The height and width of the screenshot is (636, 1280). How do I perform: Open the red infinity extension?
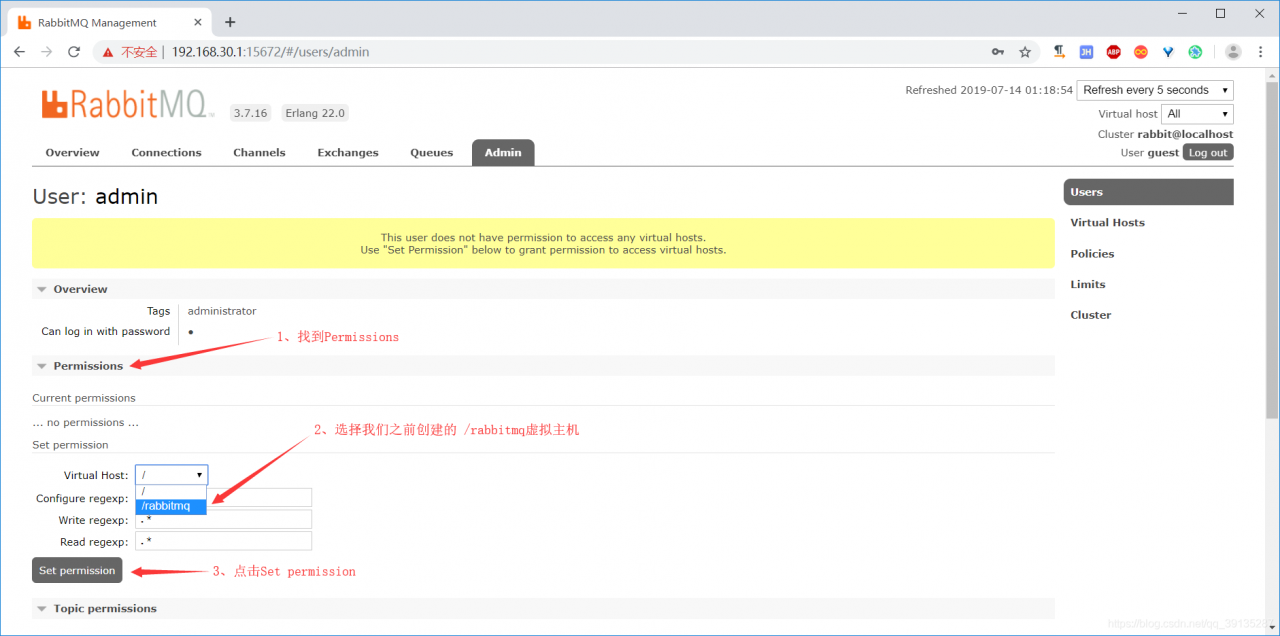pos(1140,52)
